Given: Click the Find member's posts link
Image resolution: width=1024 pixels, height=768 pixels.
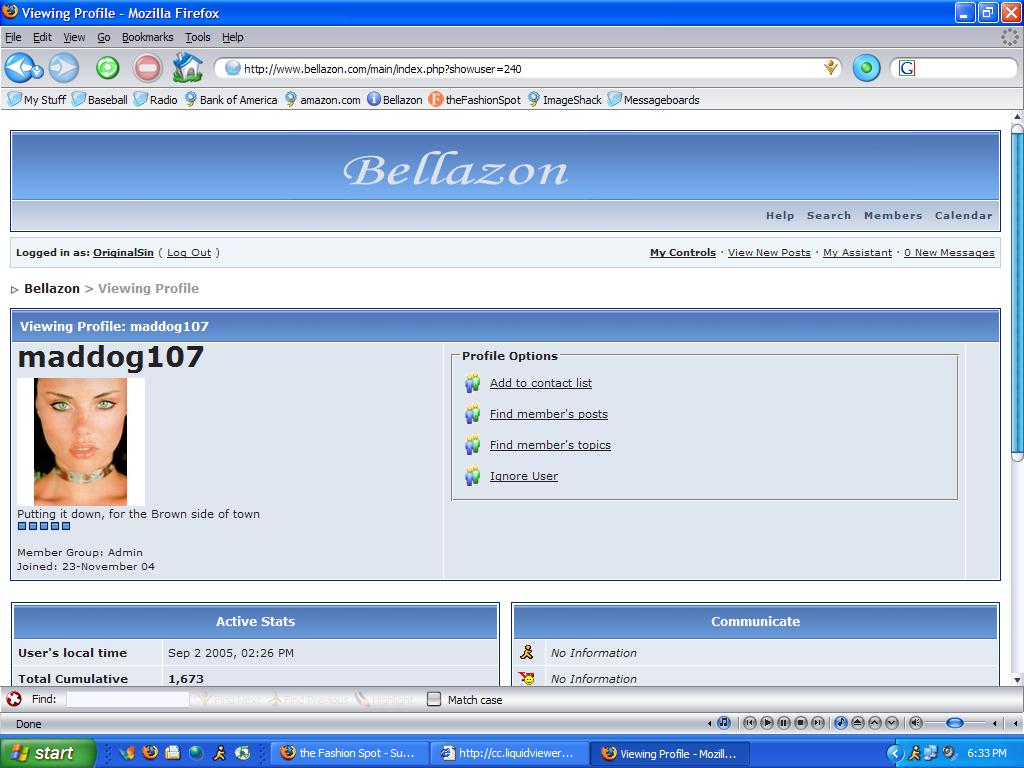Looking at the screenshot, I should coord(548,414).
